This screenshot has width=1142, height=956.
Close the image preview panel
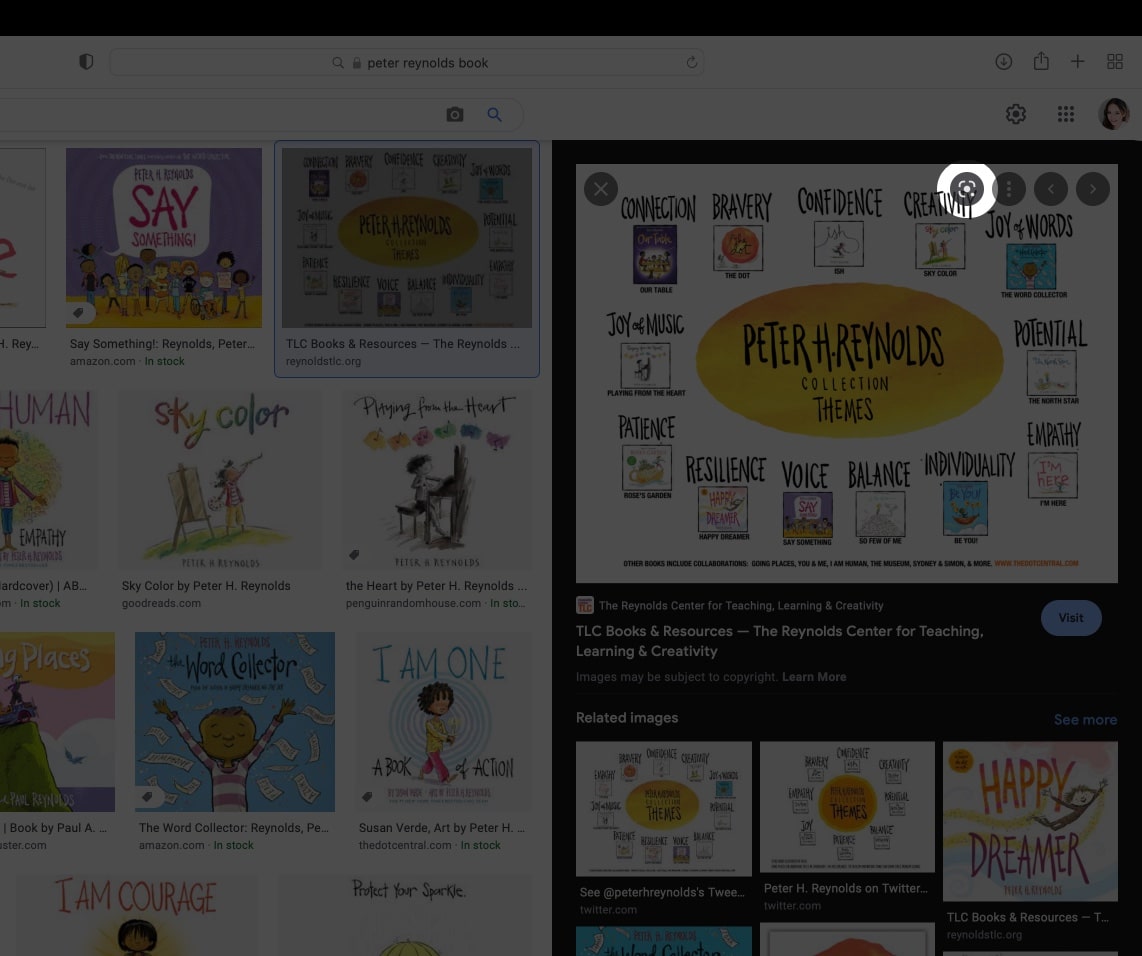point(600,189)
